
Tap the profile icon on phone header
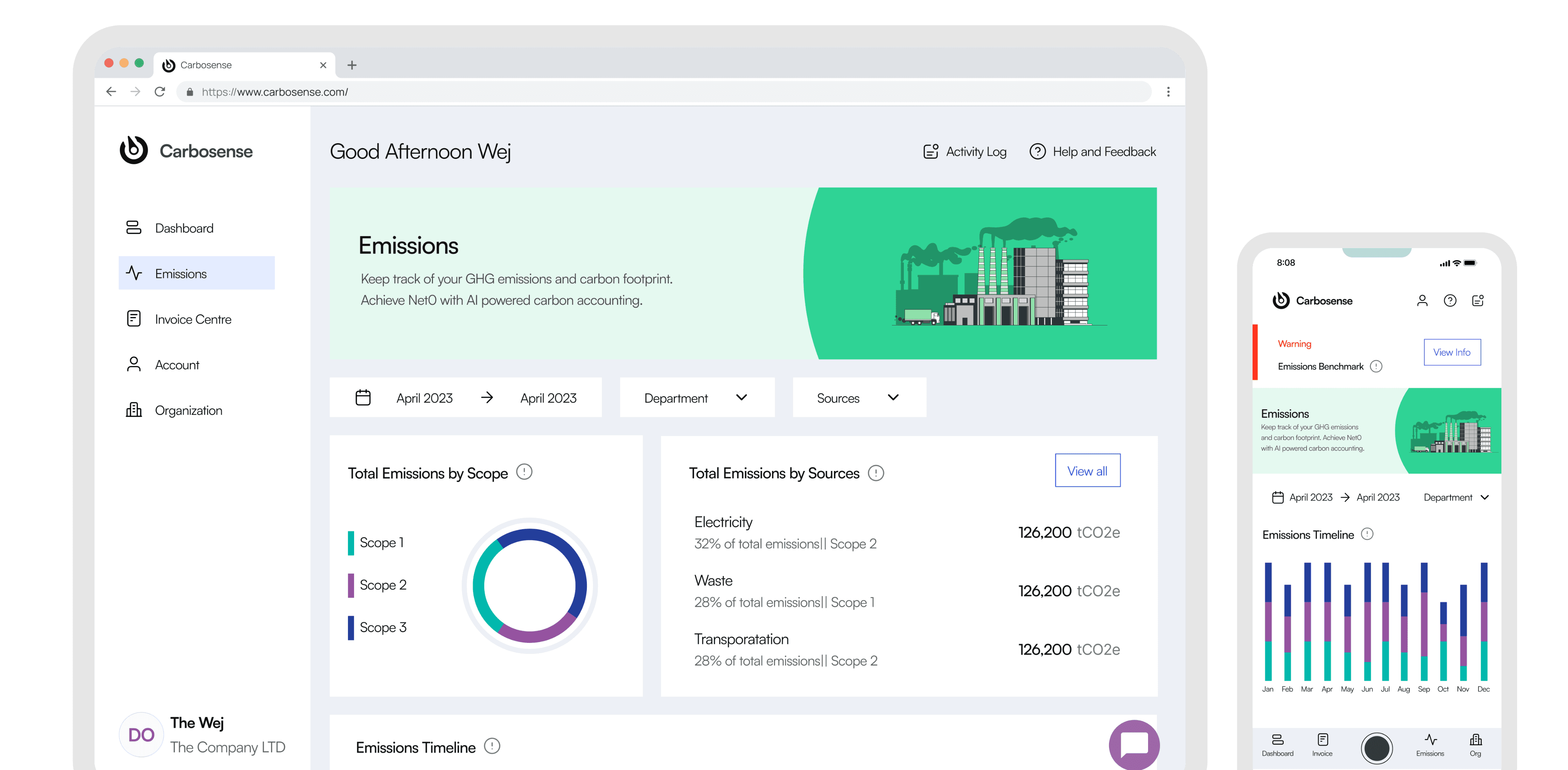click(x=1422, y=301)
